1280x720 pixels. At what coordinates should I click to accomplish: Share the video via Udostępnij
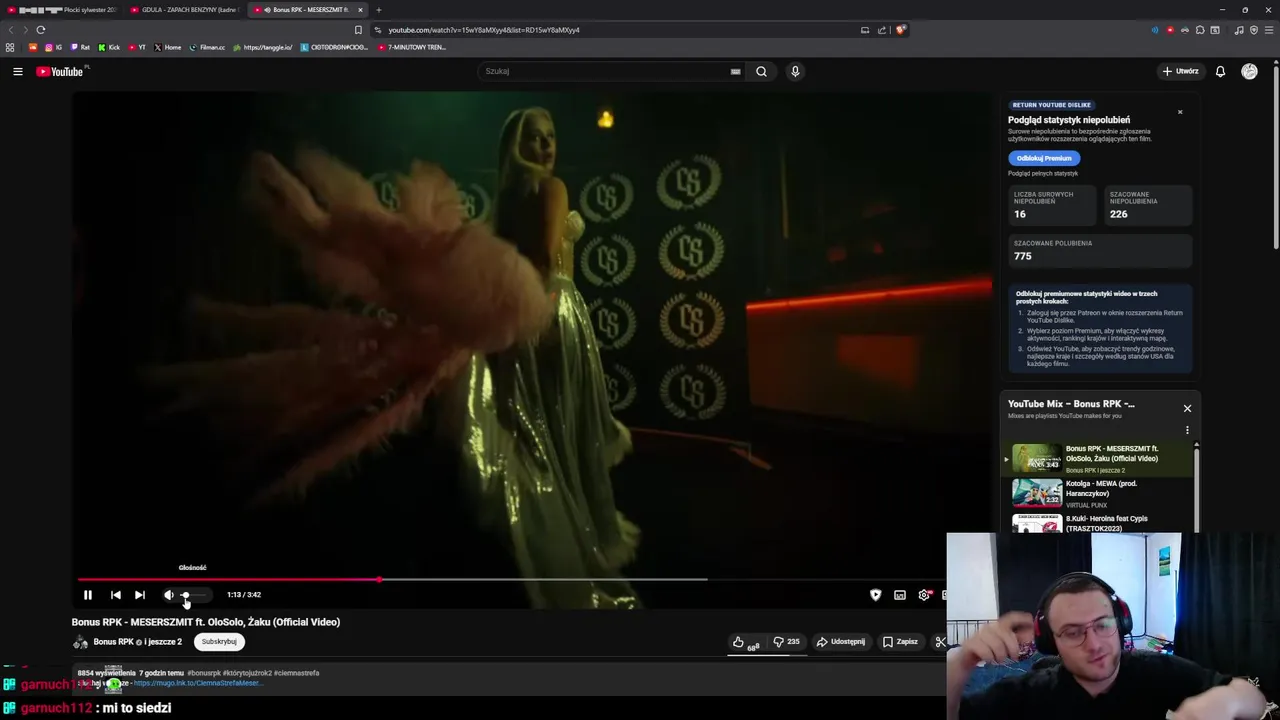(x=841, y=642)
